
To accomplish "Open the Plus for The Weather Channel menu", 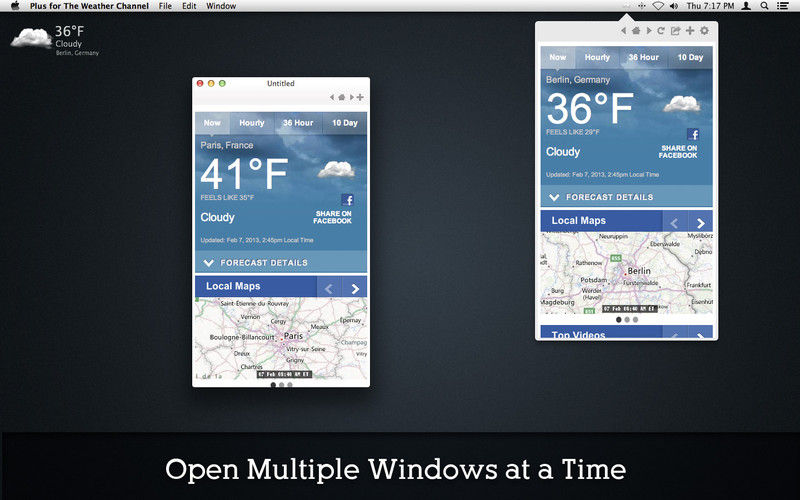I will (x=89, y=6).
